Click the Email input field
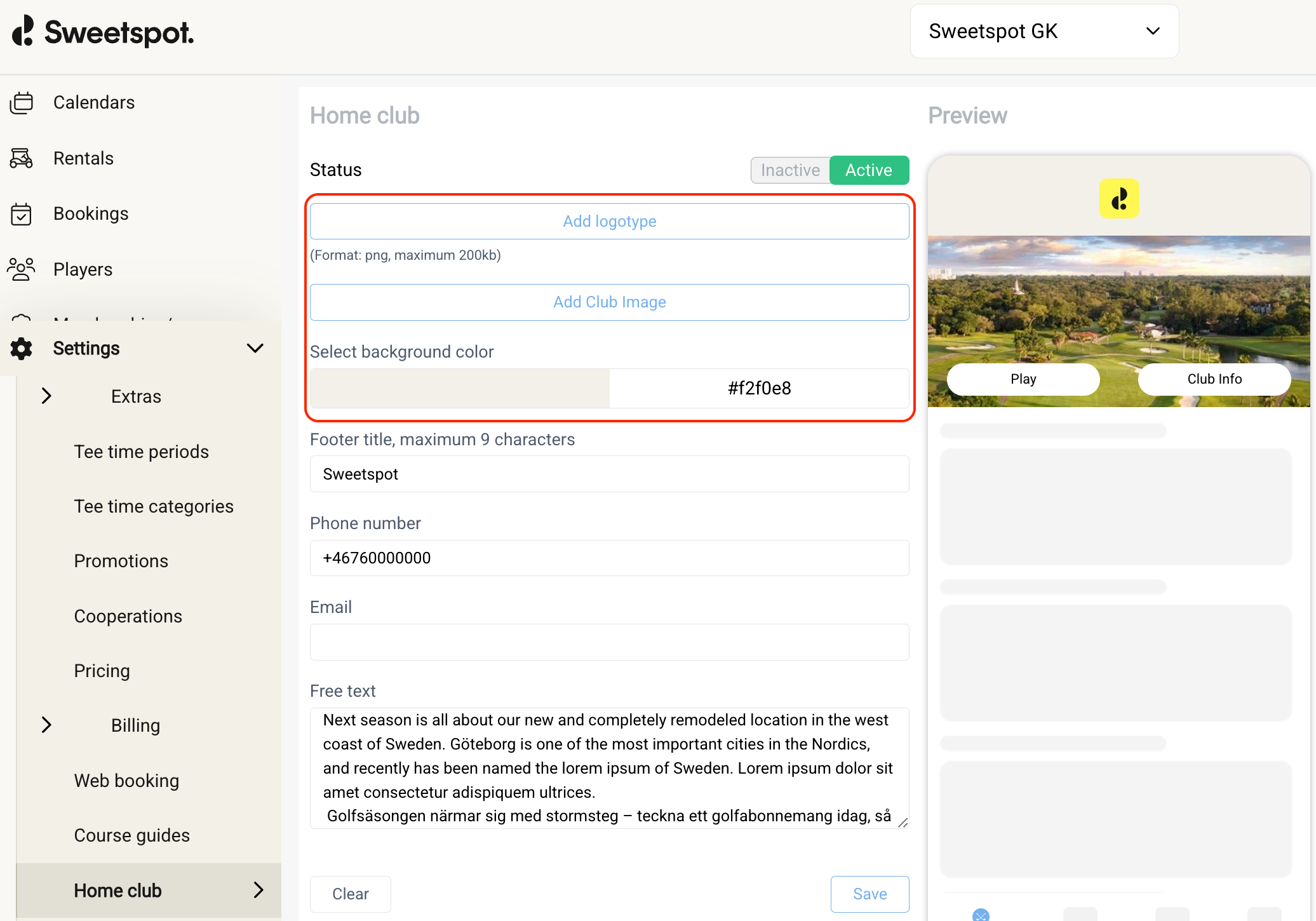The image size is (1316, 921). coord(609,642)
